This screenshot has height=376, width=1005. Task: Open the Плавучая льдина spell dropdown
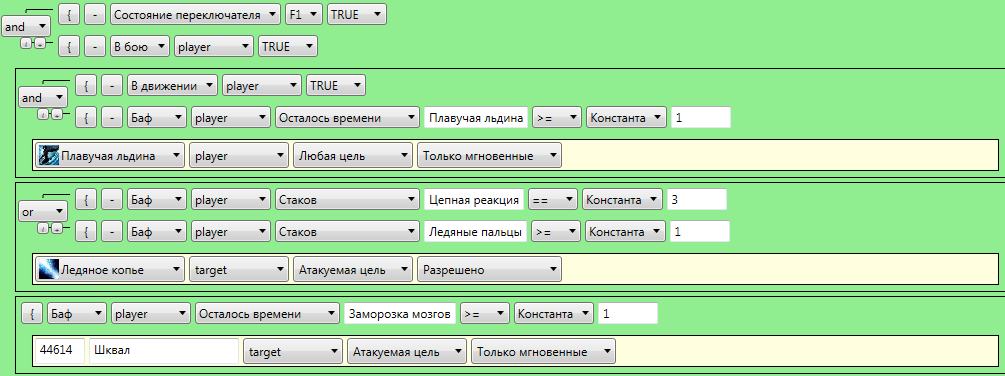pos(110,156)
